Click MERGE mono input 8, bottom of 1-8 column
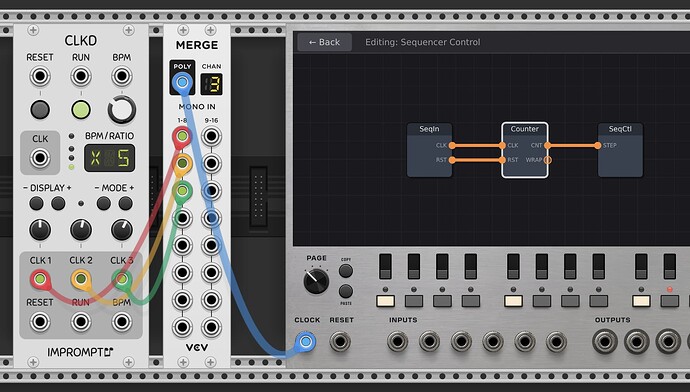The image size is (690, 392). pyautogui.click(x=182, y=327)
